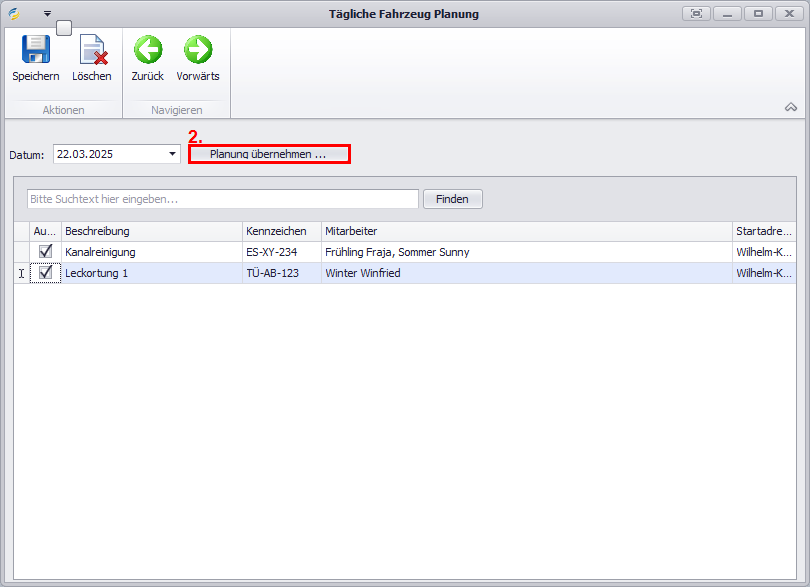Click into the search text field
Screen dimensions: 810x587
tap(222, 199)
